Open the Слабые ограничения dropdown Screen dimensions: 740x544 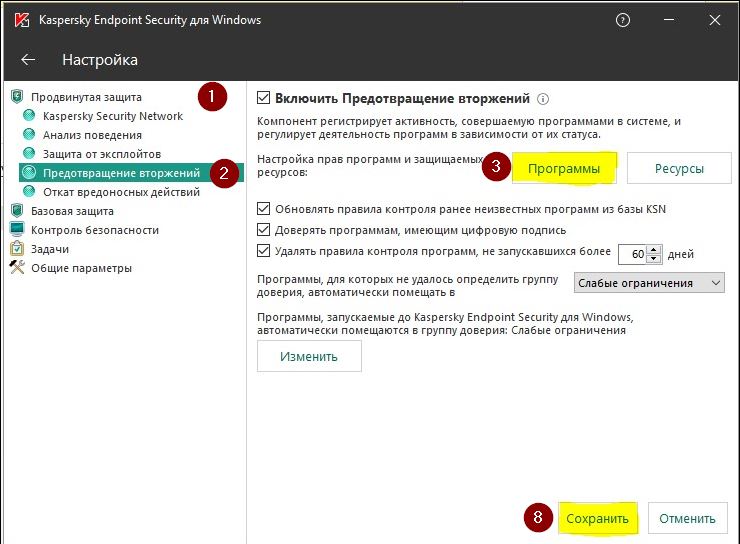click(x=649, y=283)
